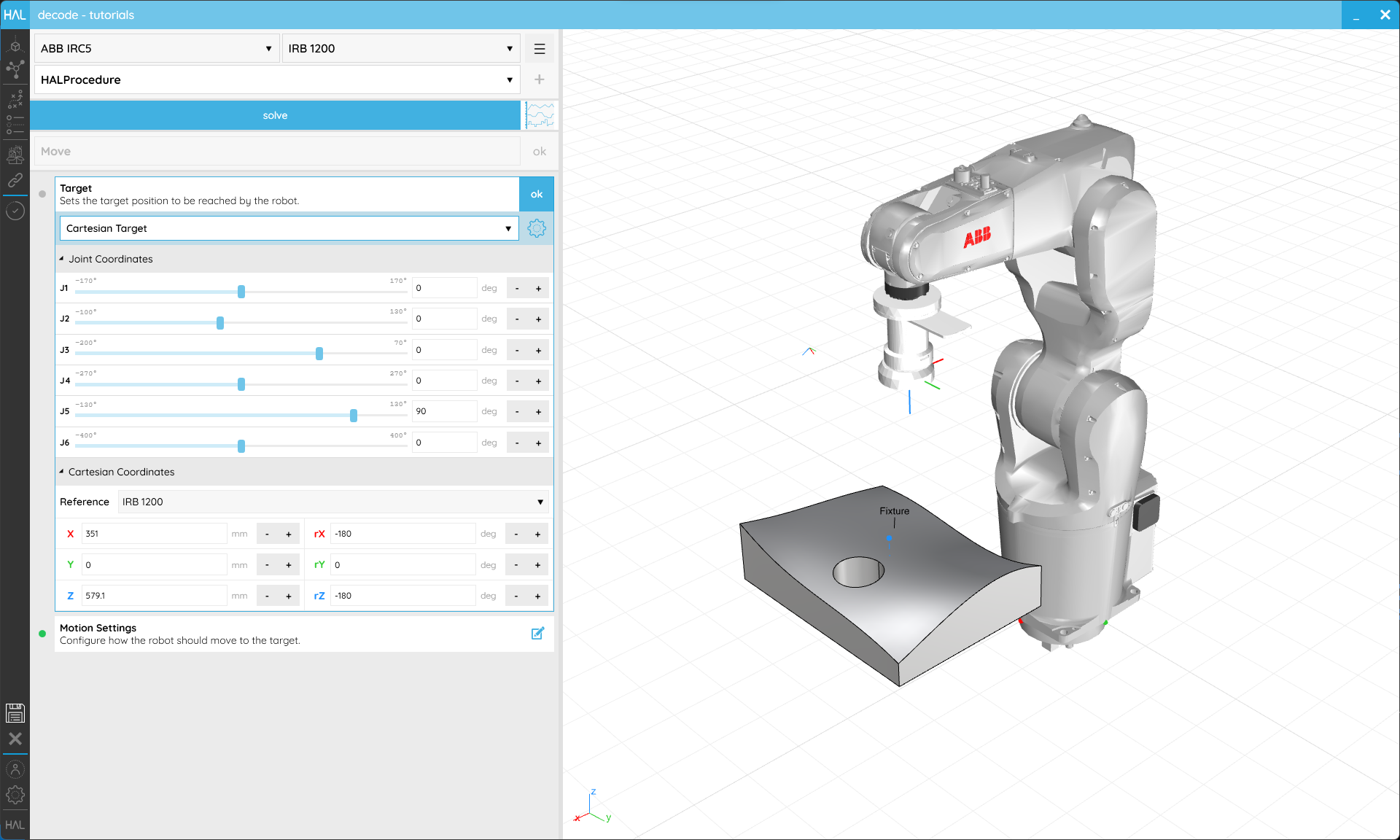Viewport: 1400px width, 840px height.
Task: Save the session with floppy disk icon
Action: tap(15, 713)
